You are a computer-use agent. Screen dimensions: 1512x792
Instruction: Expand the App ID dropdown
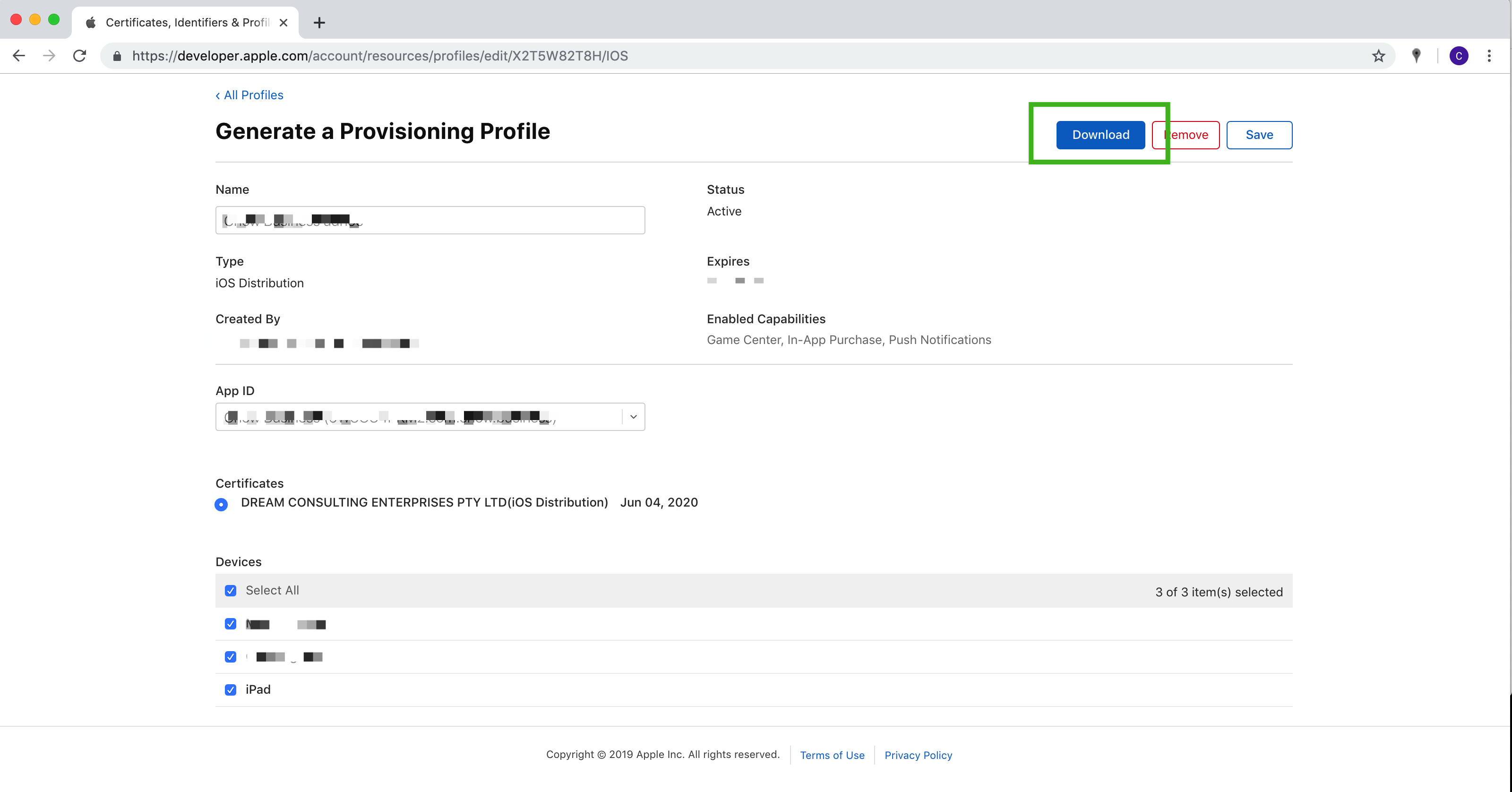coord(633,417)
